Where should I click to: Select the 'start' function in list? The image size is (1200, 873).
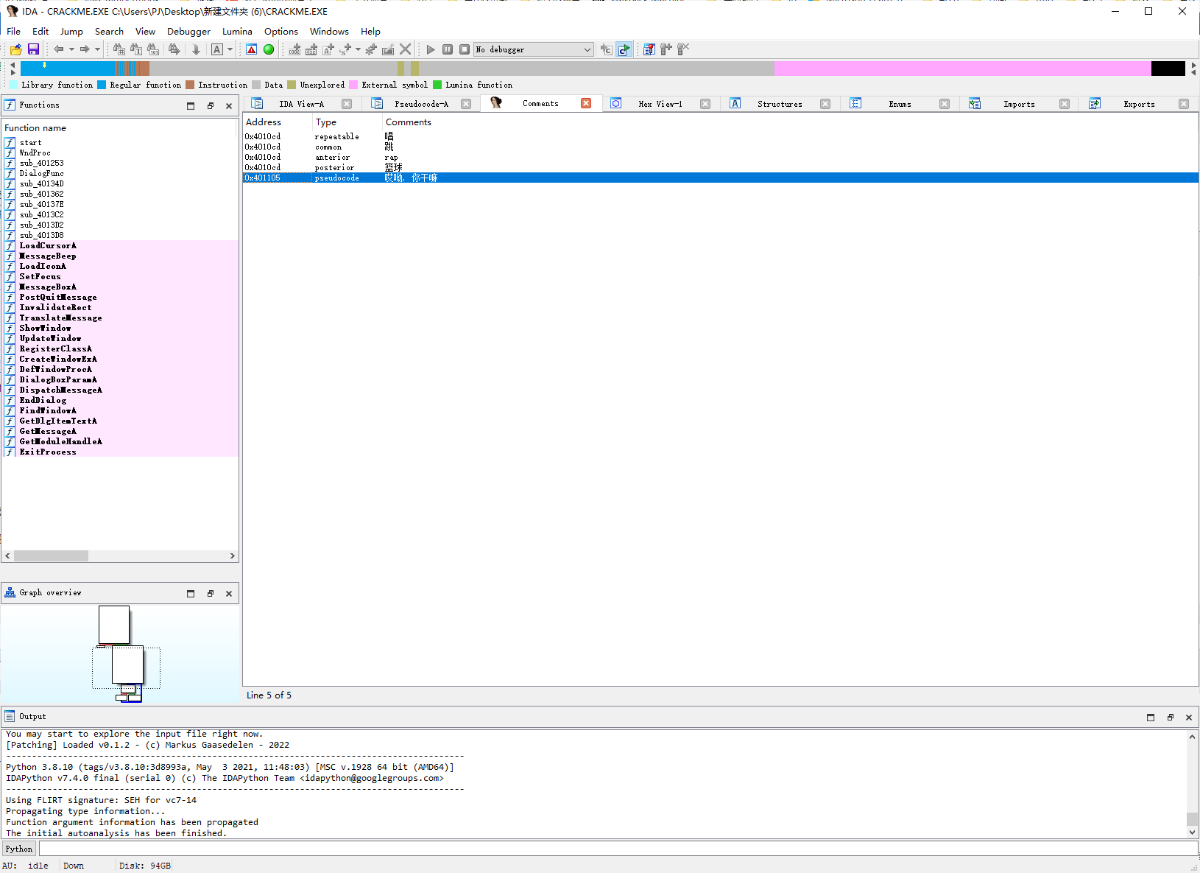coord(120,142)
